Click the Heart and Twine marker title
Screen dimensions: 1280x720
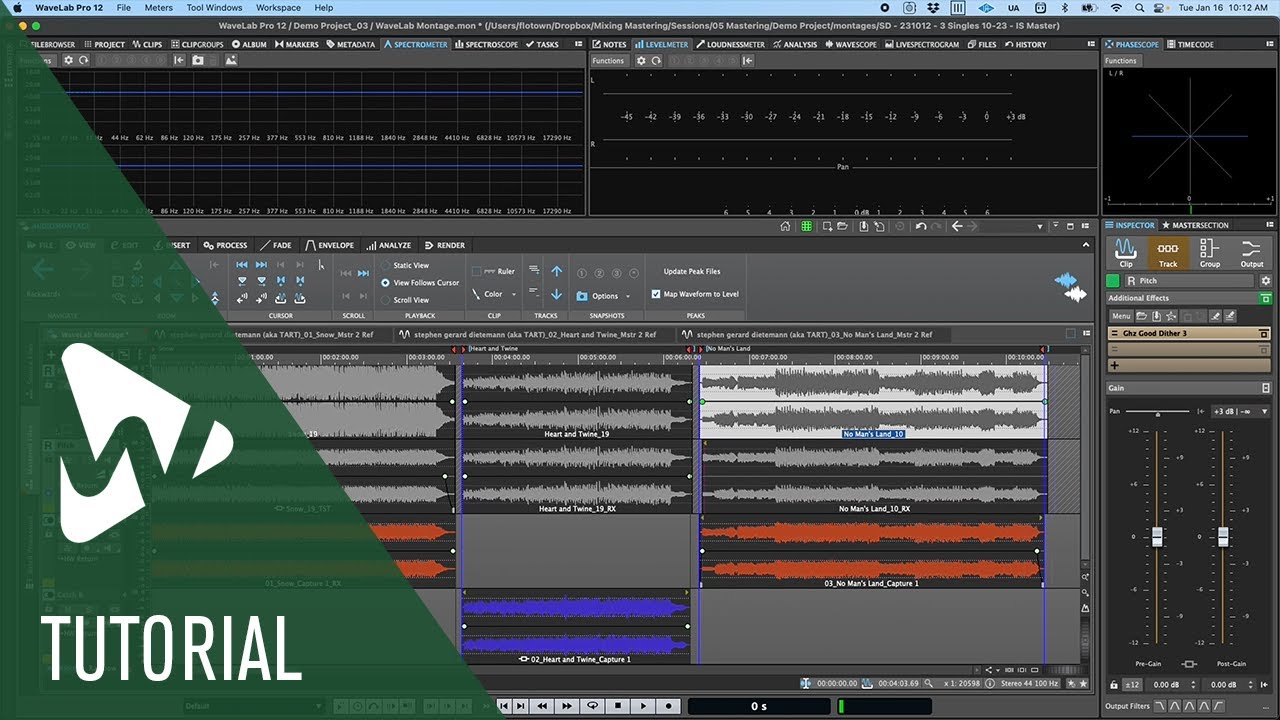494,348
